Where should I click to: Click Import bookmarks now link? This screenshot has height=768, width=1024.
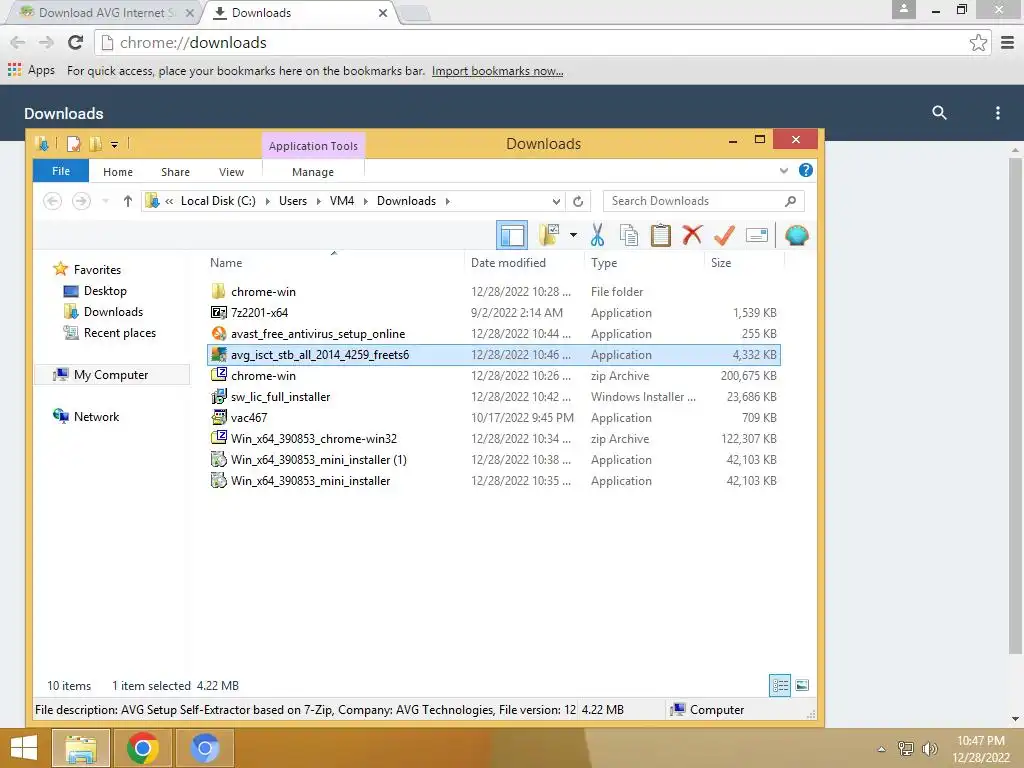497,71
